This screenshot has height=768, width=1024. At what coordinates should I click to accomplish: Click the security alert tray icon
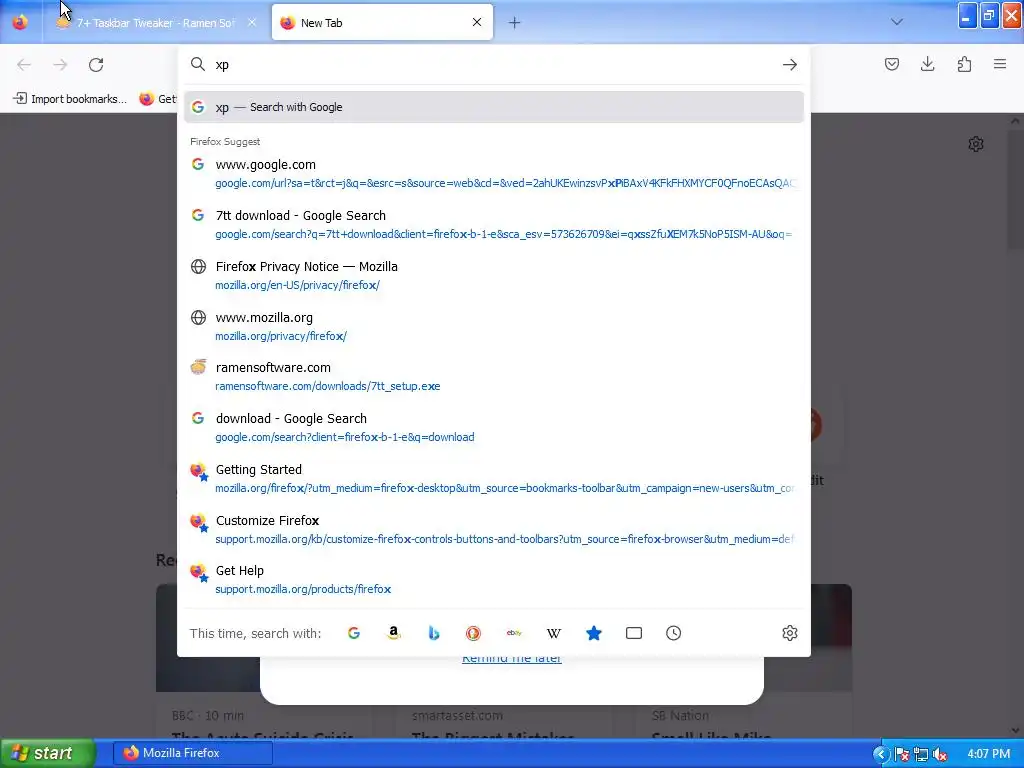point(902,755)
